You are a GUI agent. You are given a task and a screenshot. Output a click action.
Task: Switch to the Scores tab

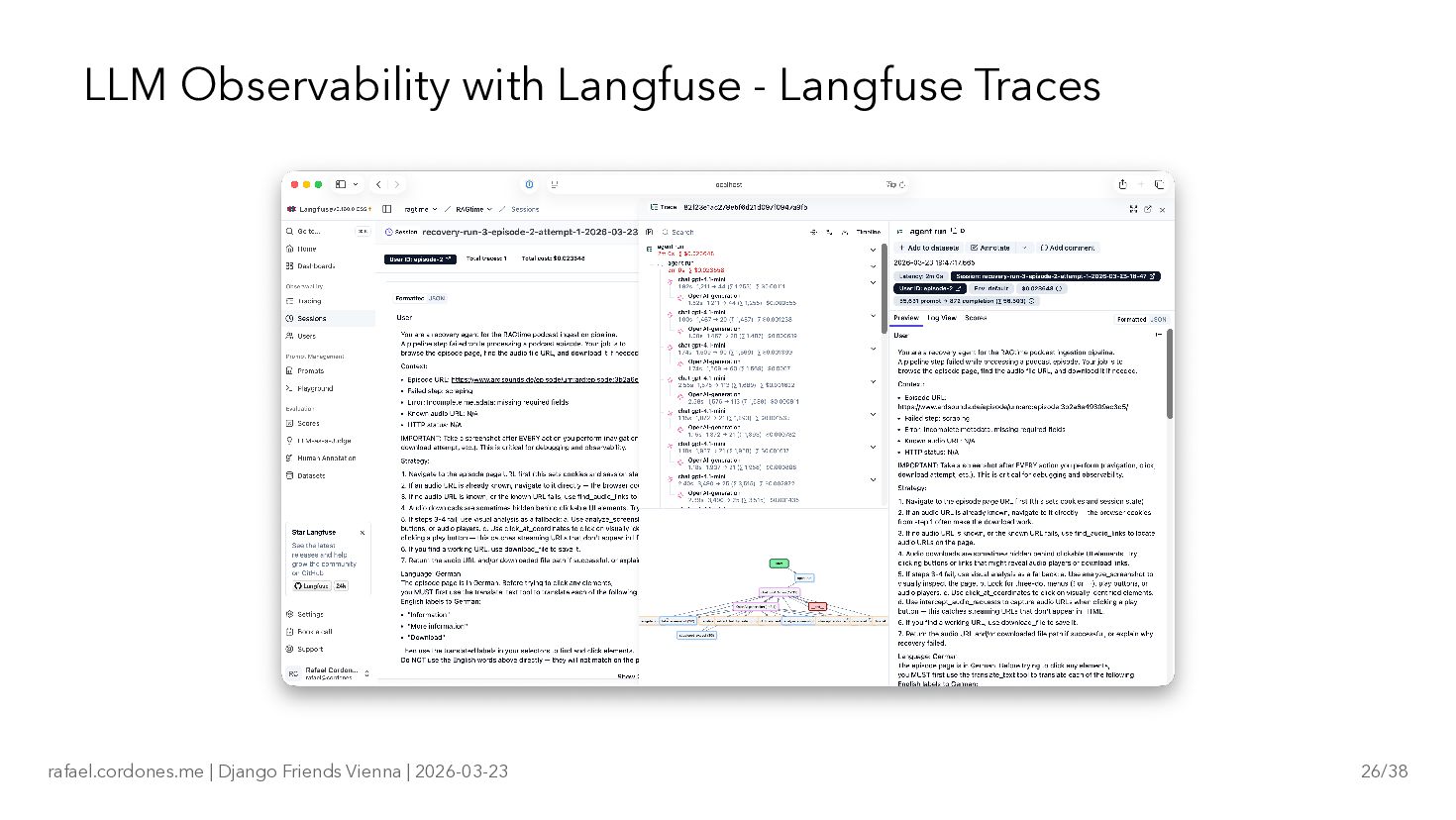click(x=976, y=318)
